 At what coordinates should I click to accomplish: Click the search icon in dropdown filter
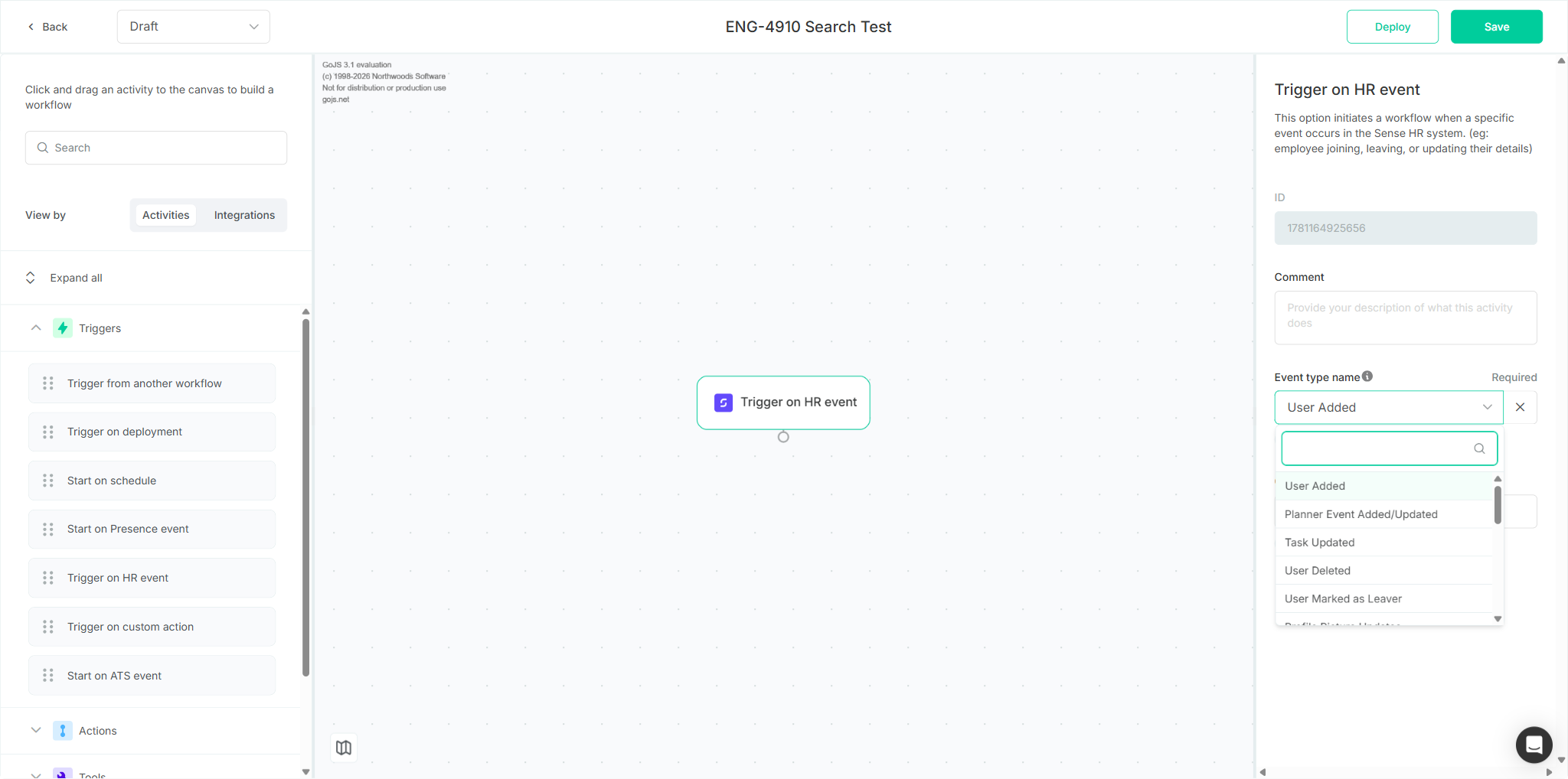tap(1479, 448)
